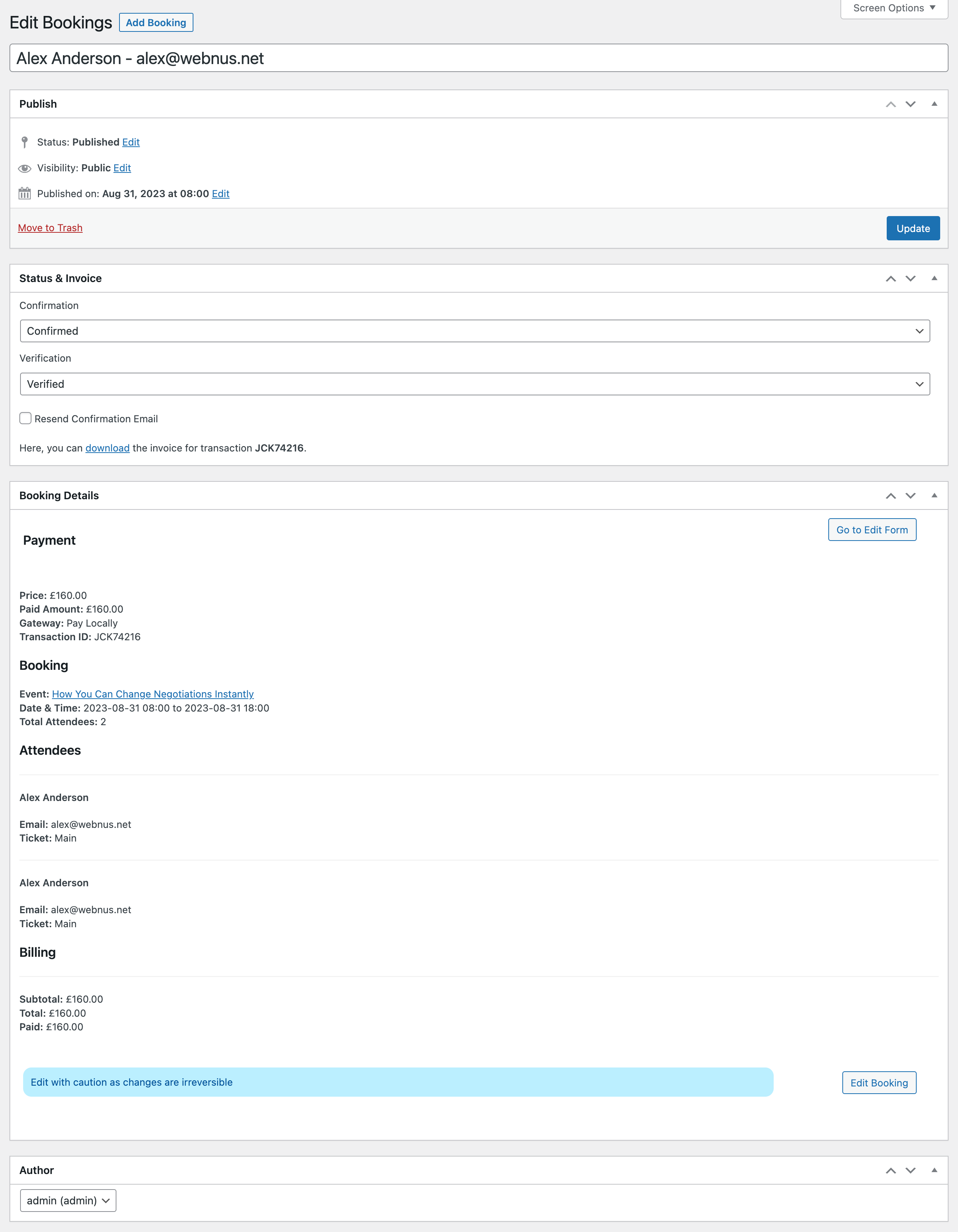Download the invoice for JCK74216
This screenshot has height=1232, width=958.
[107, 448]
